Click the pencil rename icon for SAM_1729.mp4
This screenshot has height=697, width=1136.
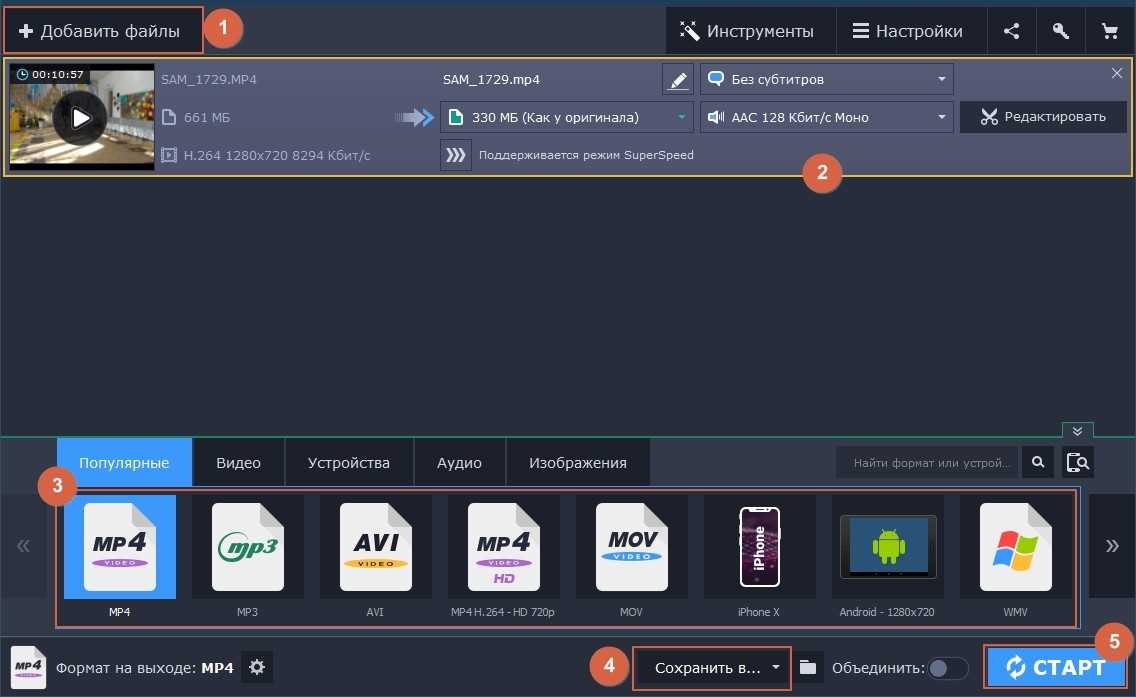pyautogui.click(x=678, y=79)
